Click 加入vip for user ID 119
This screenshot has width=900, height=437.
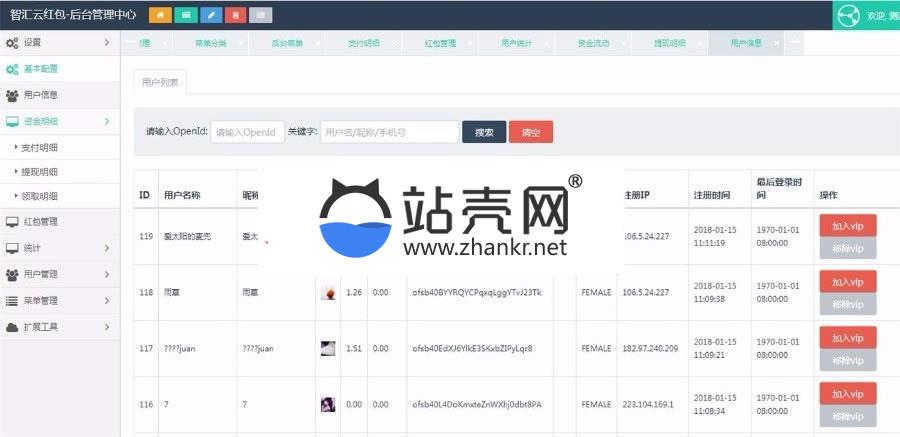point(847,225)
